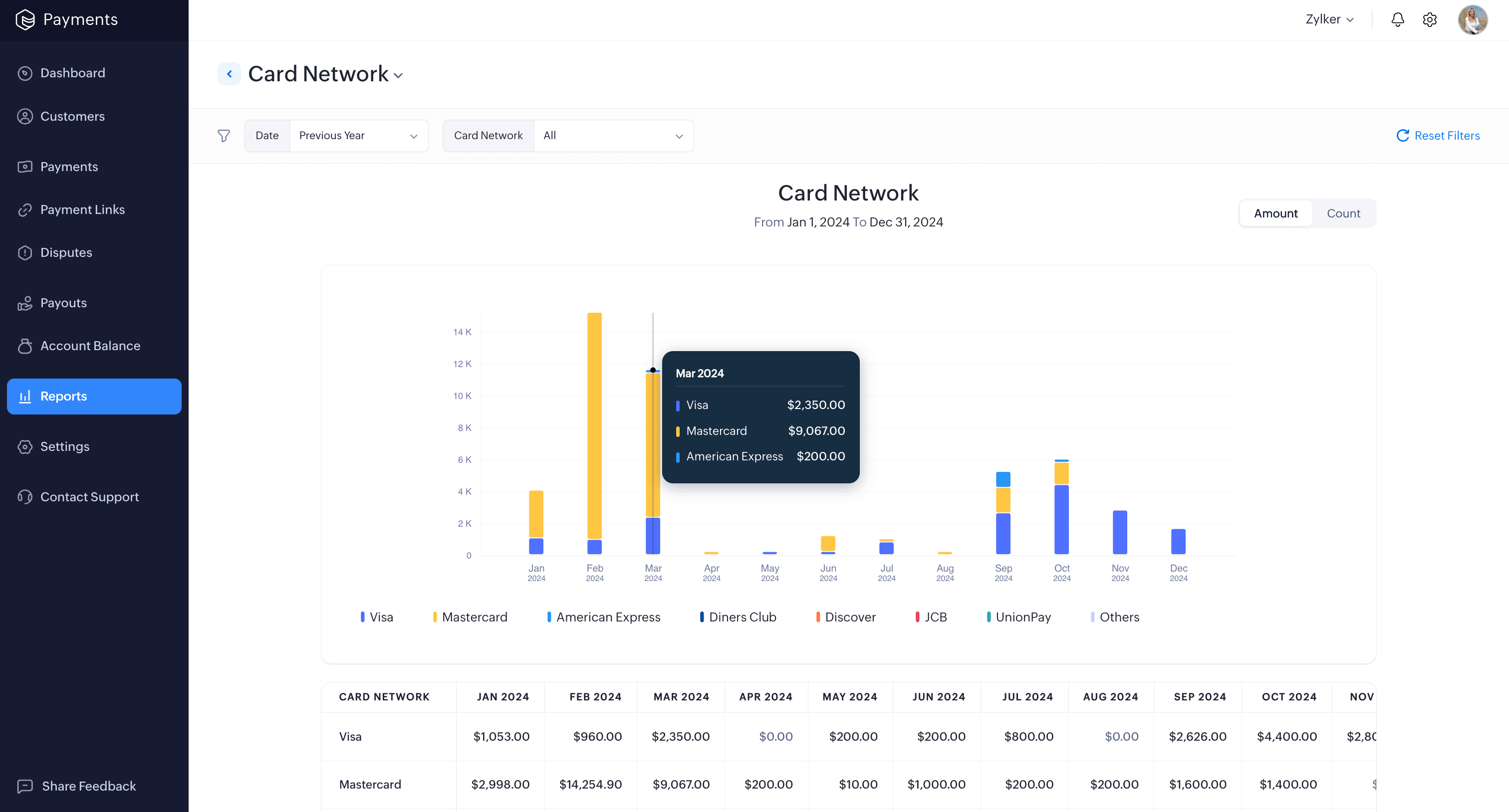The width and height of the screenshot is (1509, 812).
Task: Click the Reset Filters link
Action: [1438, 136]
